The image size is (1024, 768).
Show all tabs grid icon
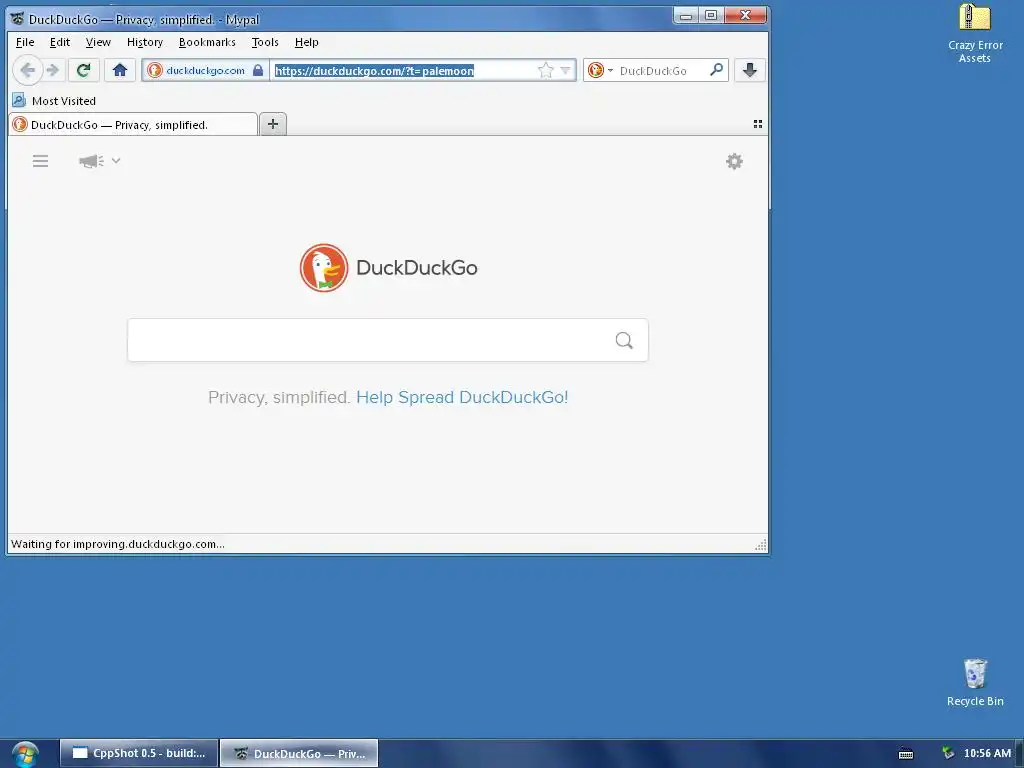pos(758,124)
